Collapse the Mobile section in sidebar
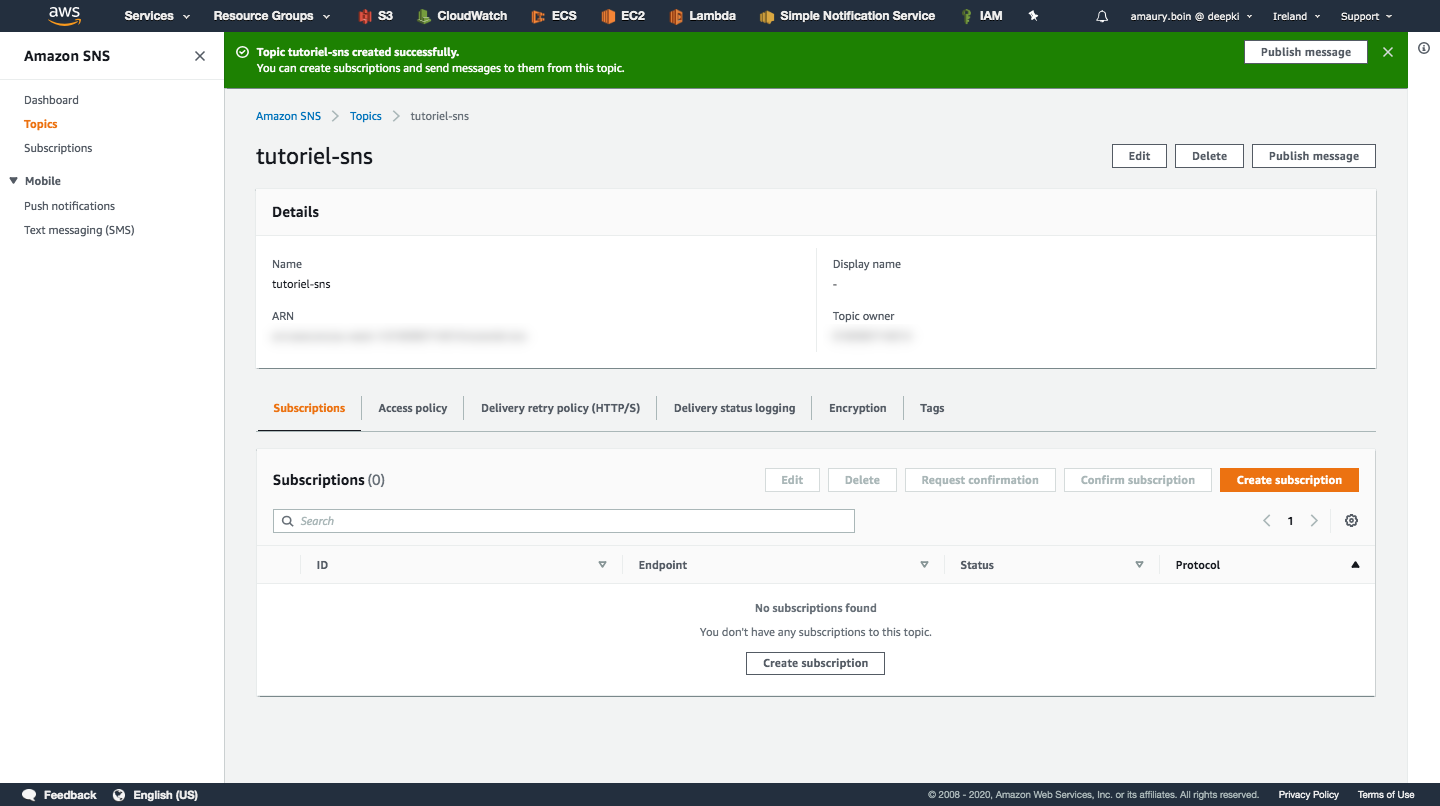The width and height of the screenshot is (1440, 806). click(x=14, y=181)
